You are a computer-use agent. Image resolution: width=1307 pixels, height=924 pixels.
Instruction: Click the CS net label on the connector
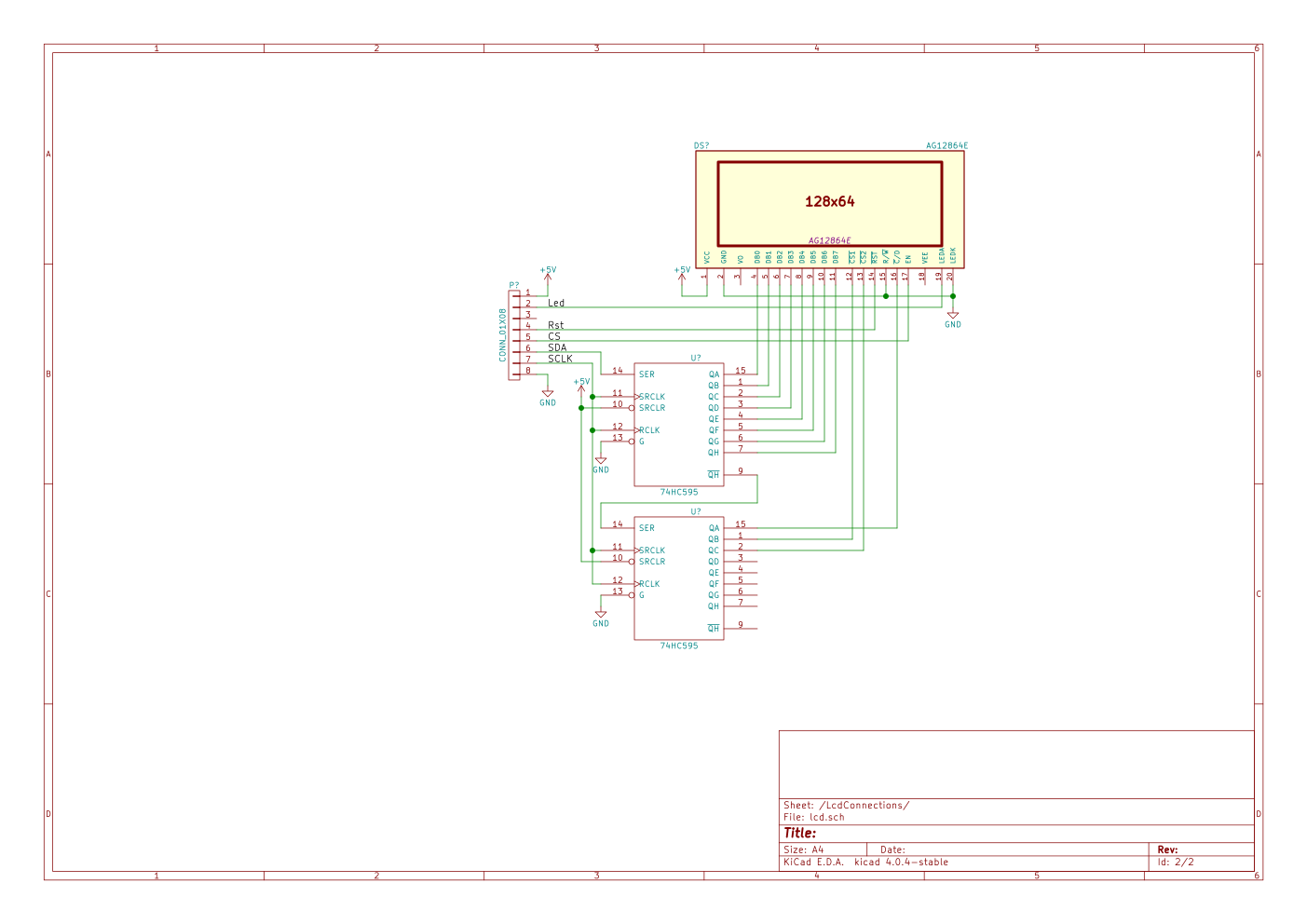click(554, 336)
